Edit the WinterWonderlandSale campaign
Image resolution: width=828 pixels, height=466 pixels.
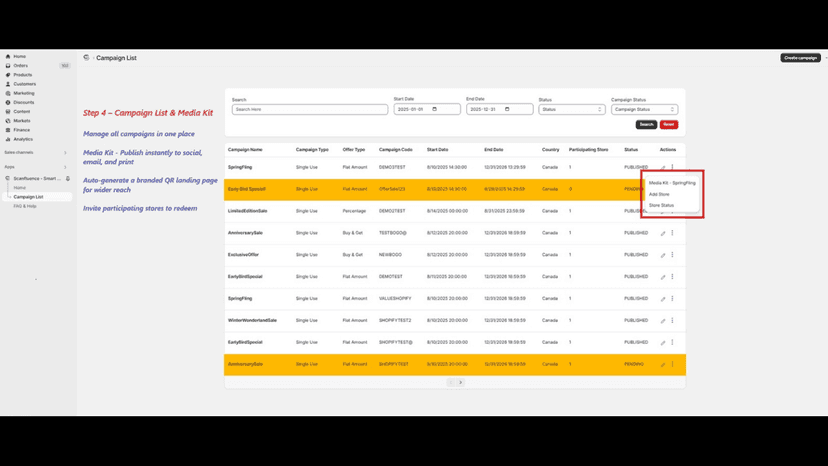click(x=663, y=321)
